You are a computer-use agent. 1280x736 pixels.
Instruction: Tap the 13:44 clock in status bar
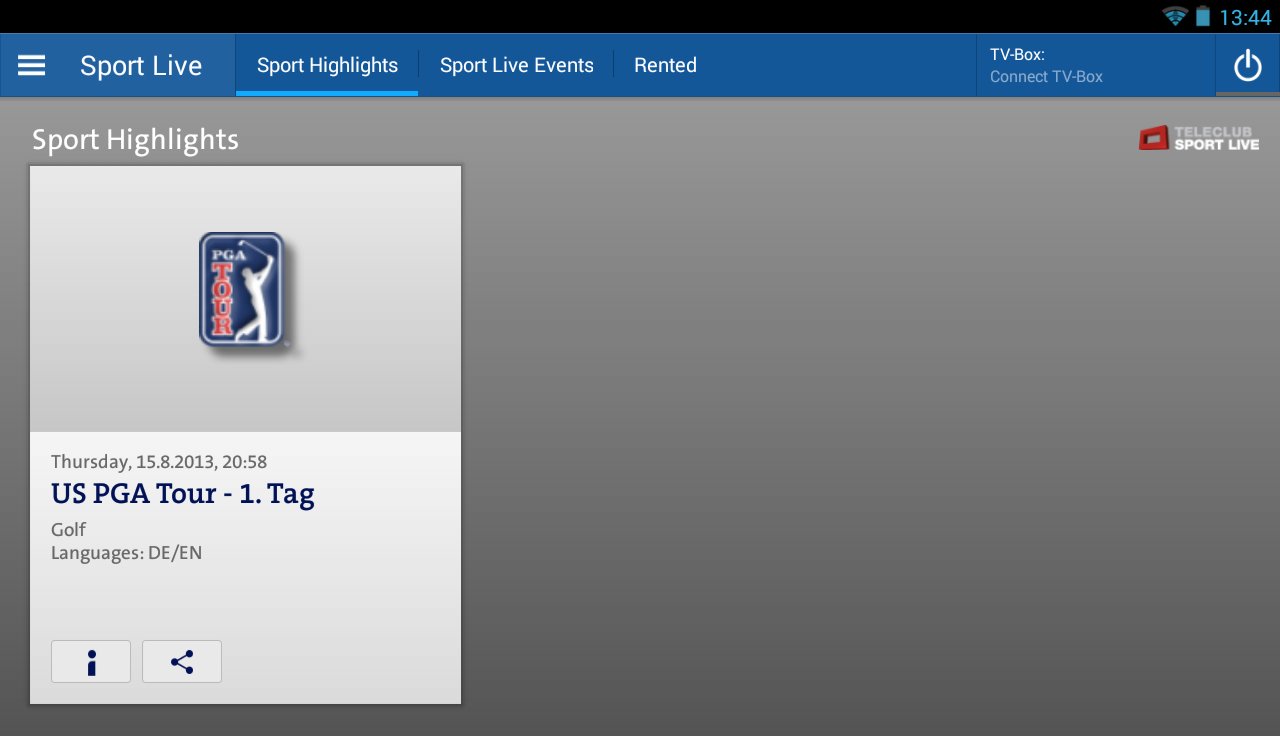pos(1245,17)
